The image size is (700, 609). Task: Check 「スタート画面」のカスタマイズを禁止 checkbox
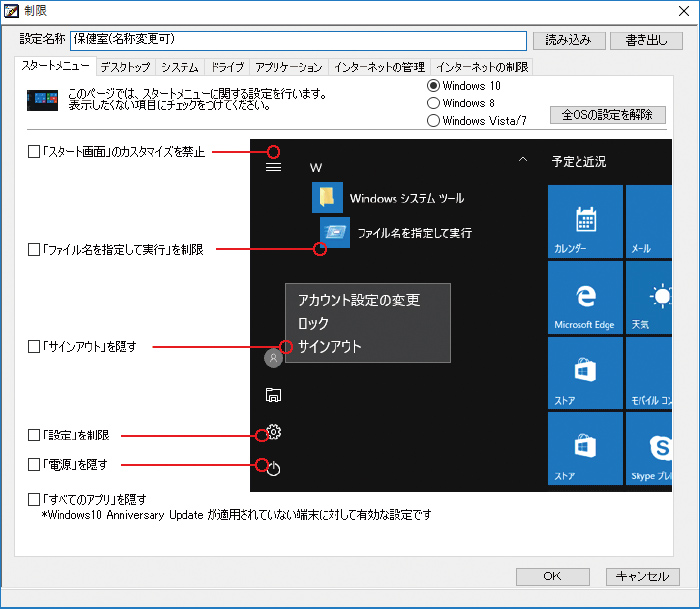pyautogui.click(x=34, y=152)
